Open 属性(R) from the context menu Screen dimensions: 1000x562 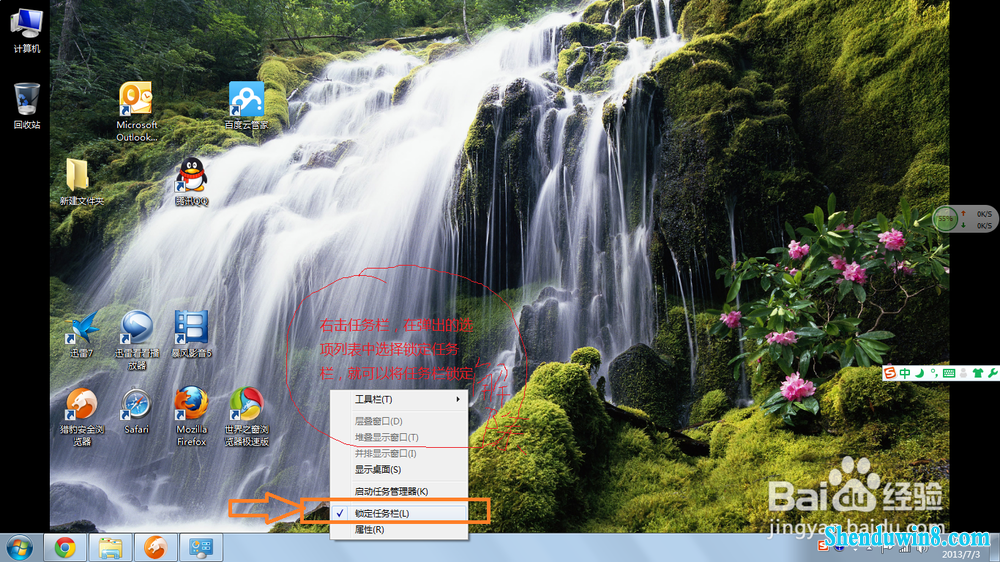[399, 529]
